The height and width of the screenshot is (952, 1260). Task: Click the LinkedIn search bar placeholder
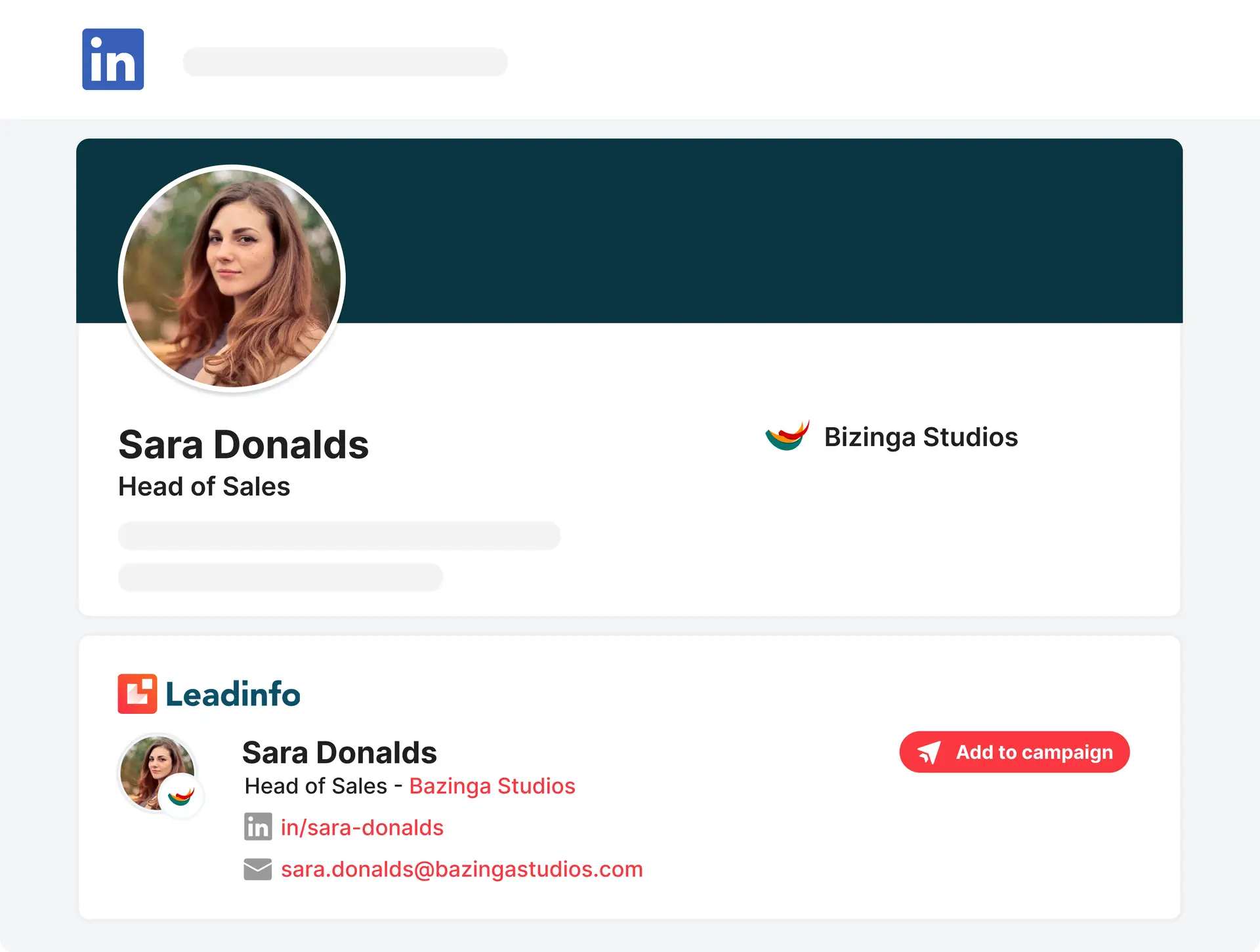(x=345, y=62)
